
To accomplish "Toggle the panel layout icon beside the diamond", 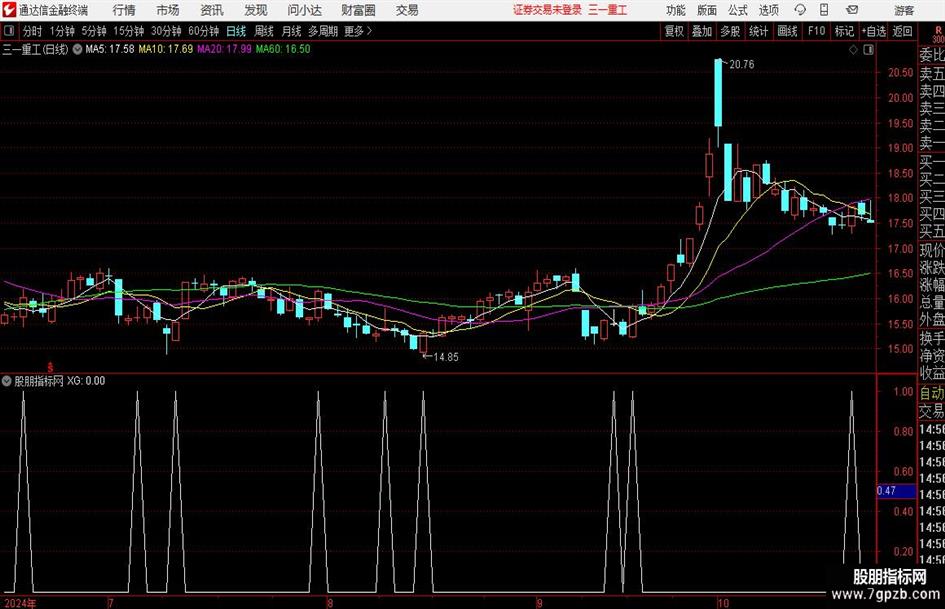I will pyautogui.click(x=868, y=50).
